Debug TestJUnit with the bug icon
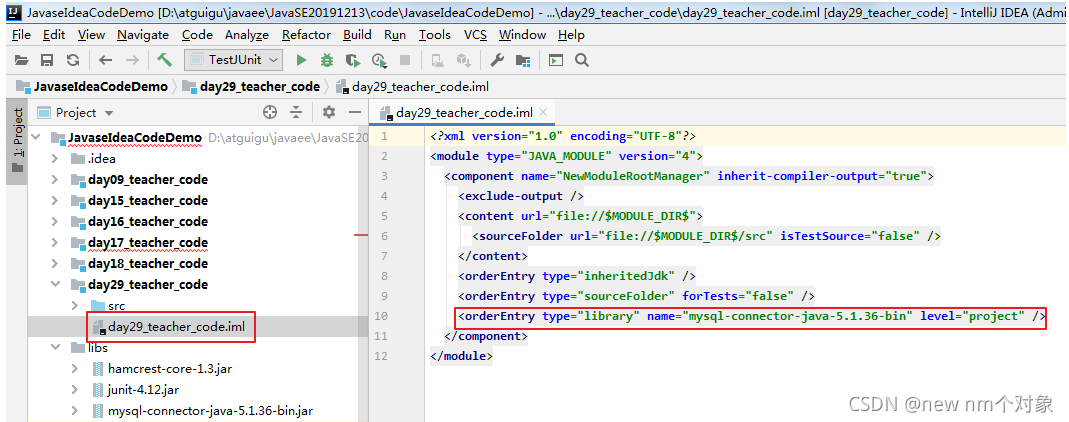Viewport: 1069px width, 422px height. coord(327,60)
